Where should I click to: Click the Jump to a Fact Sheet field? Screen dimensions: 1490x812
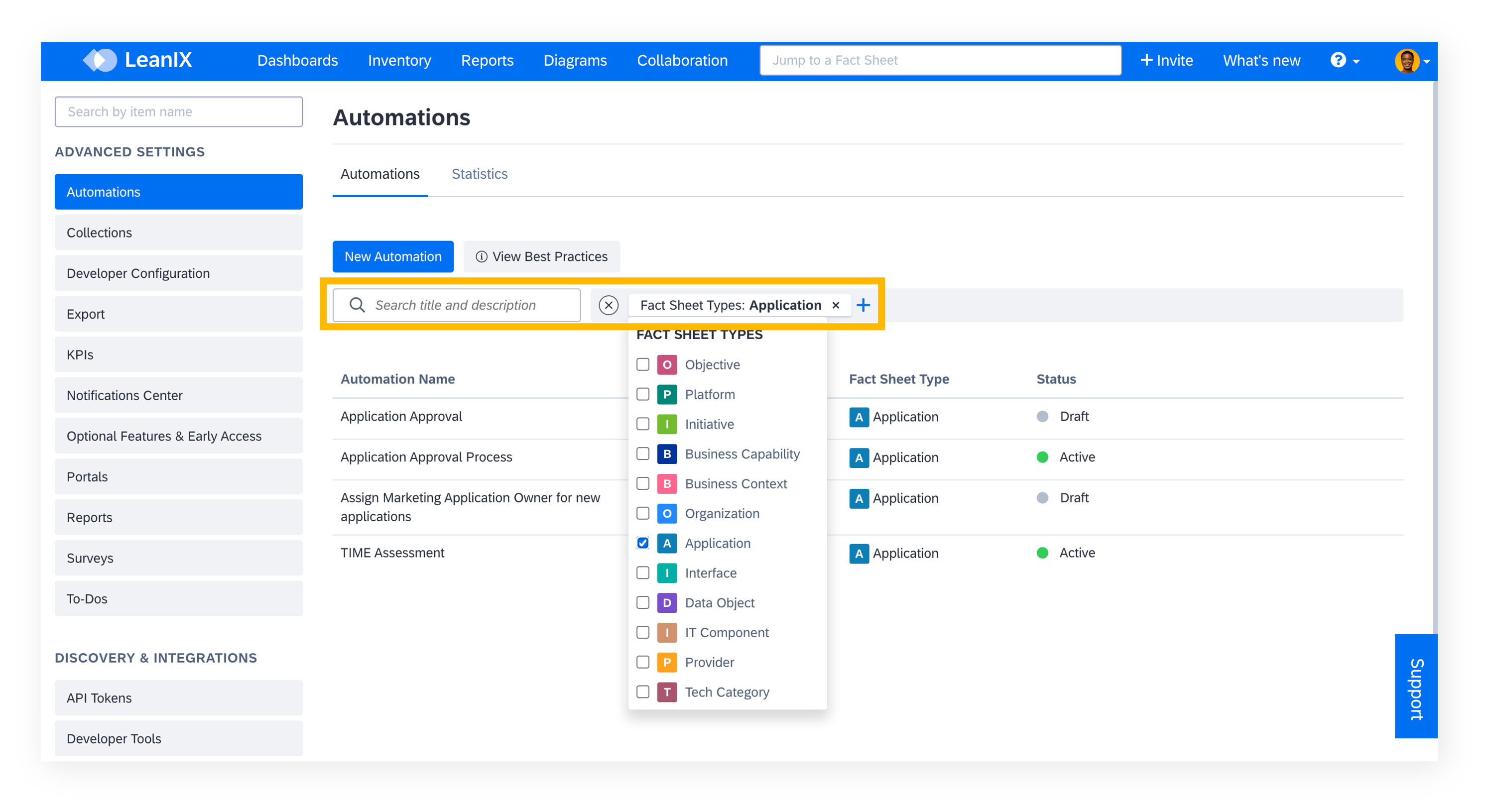pyautogui.click(x=941, y=60)
